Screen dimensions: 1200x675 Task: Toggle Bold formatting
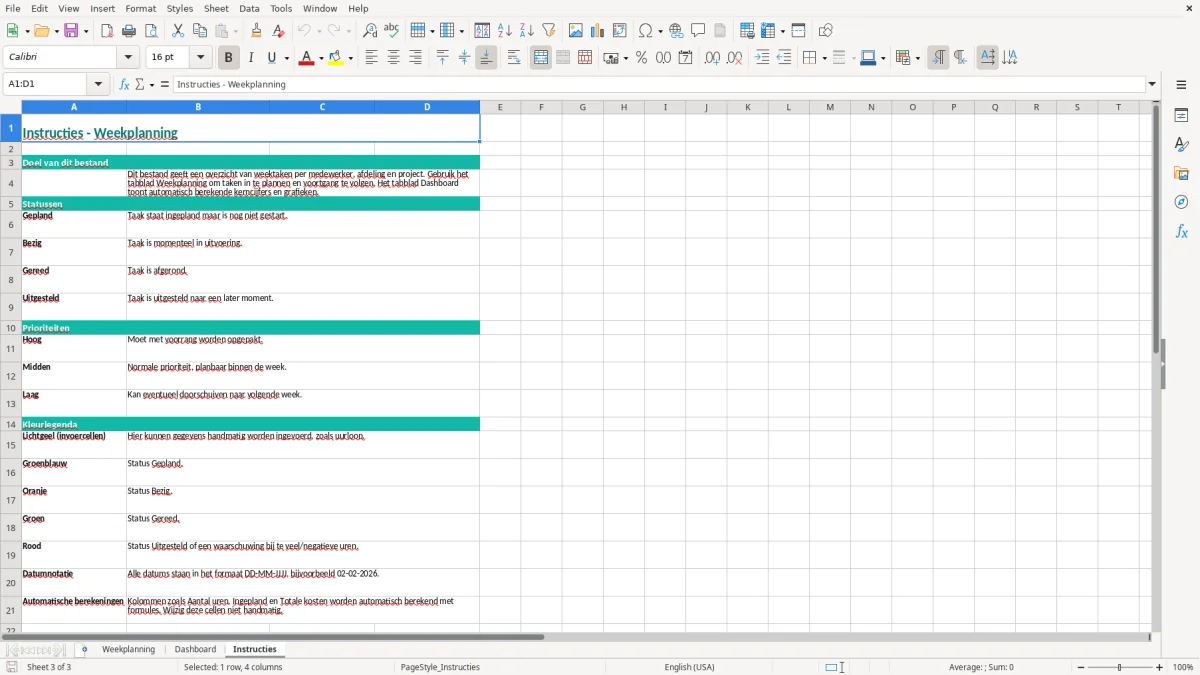(x=229, y=58)
